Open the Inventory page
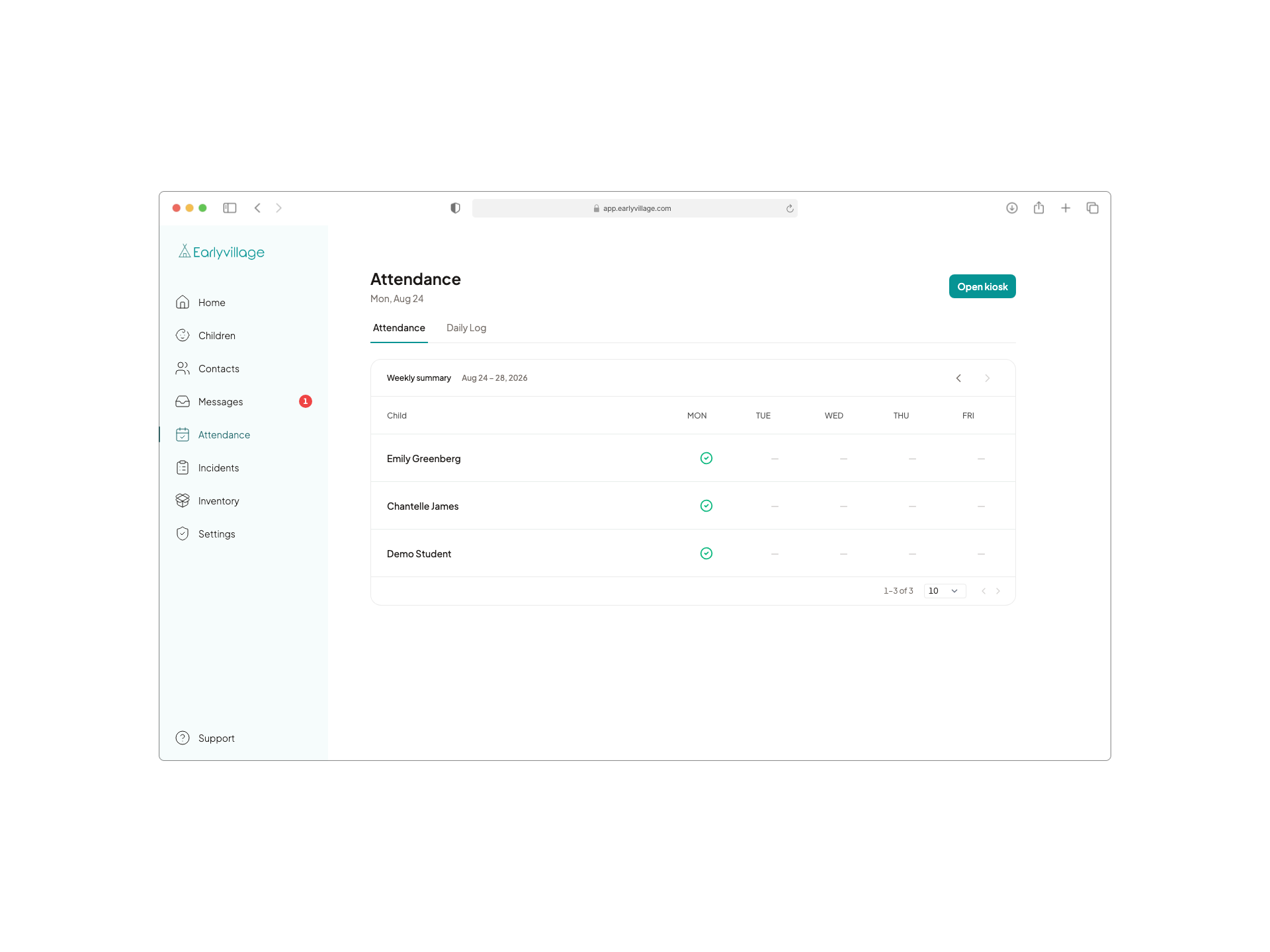 pos(243,500)
